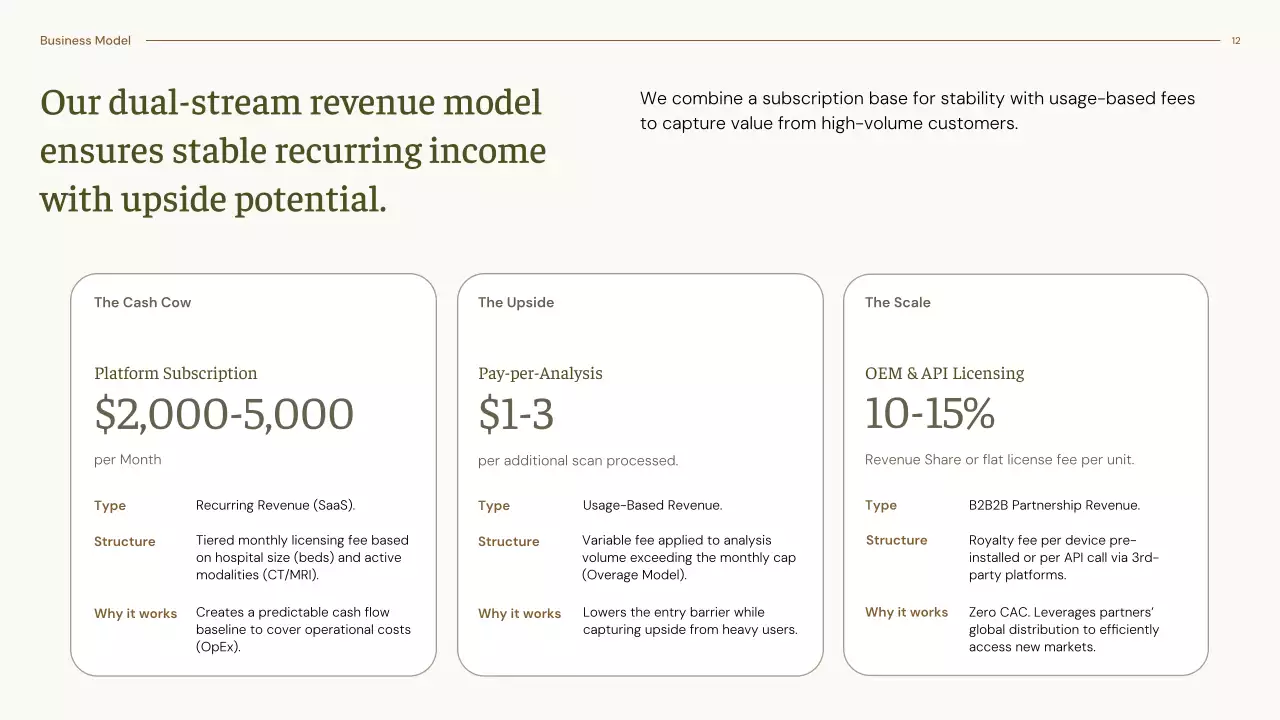Click the tiered monthly licensing fee description
Screen dimensions: 1280x720
coord(302,558)
